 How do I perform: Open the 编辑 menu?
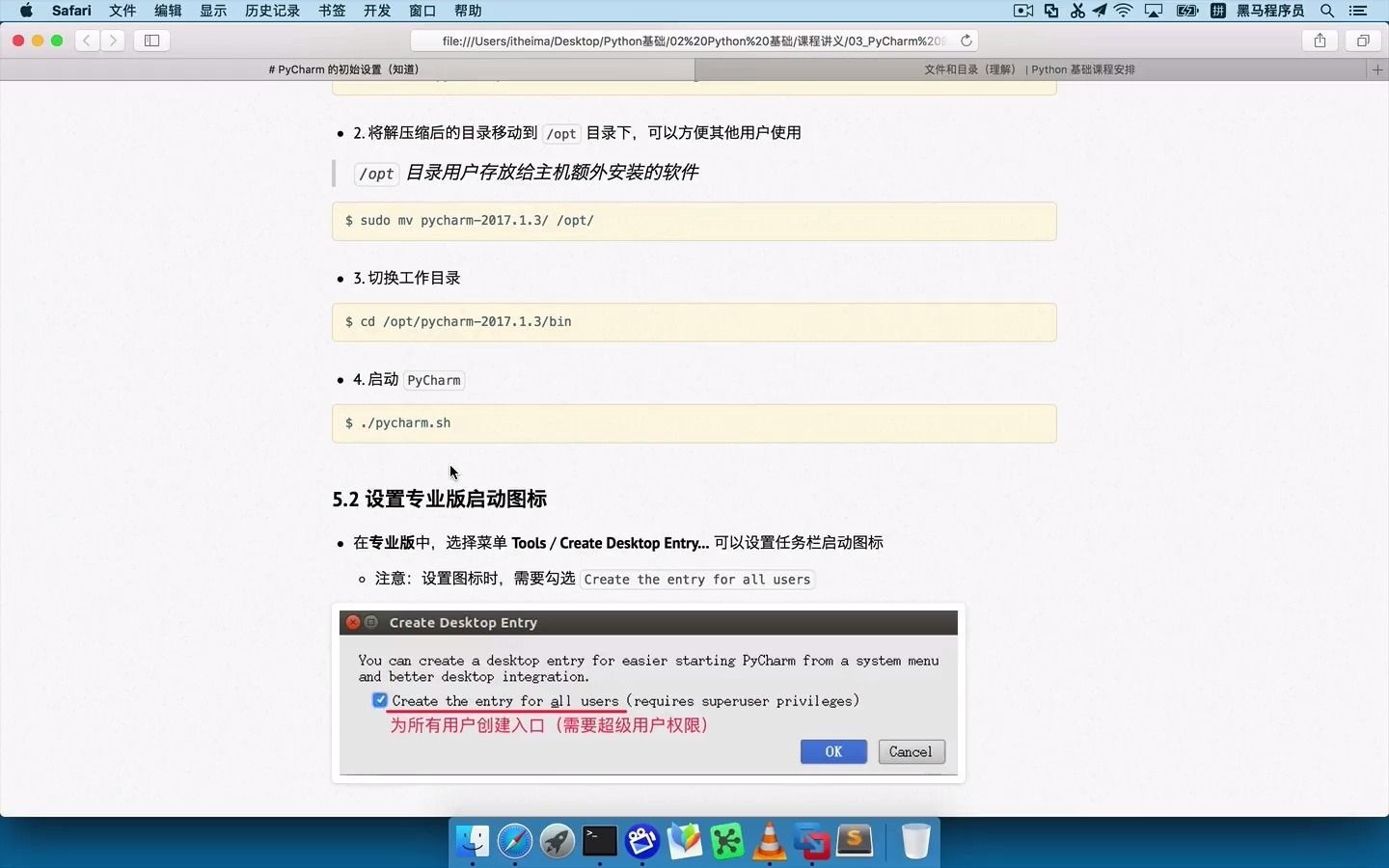pyautogui.click(x=168, y=11)
